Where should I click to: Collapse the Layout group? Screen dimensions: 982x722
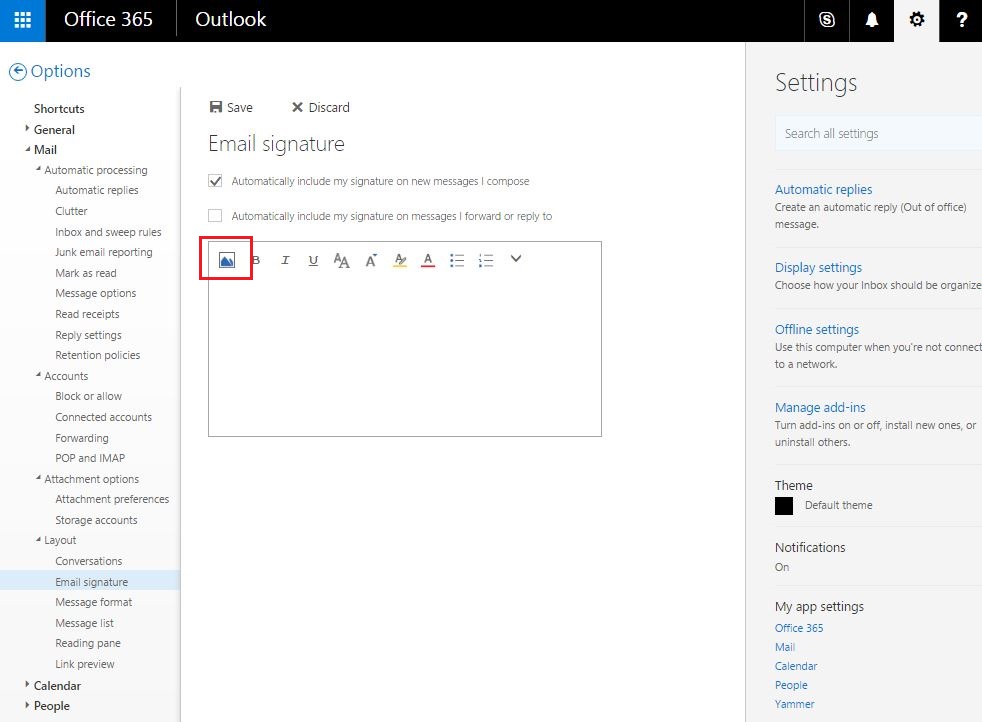pyautogui.click(x=38, y=539)
